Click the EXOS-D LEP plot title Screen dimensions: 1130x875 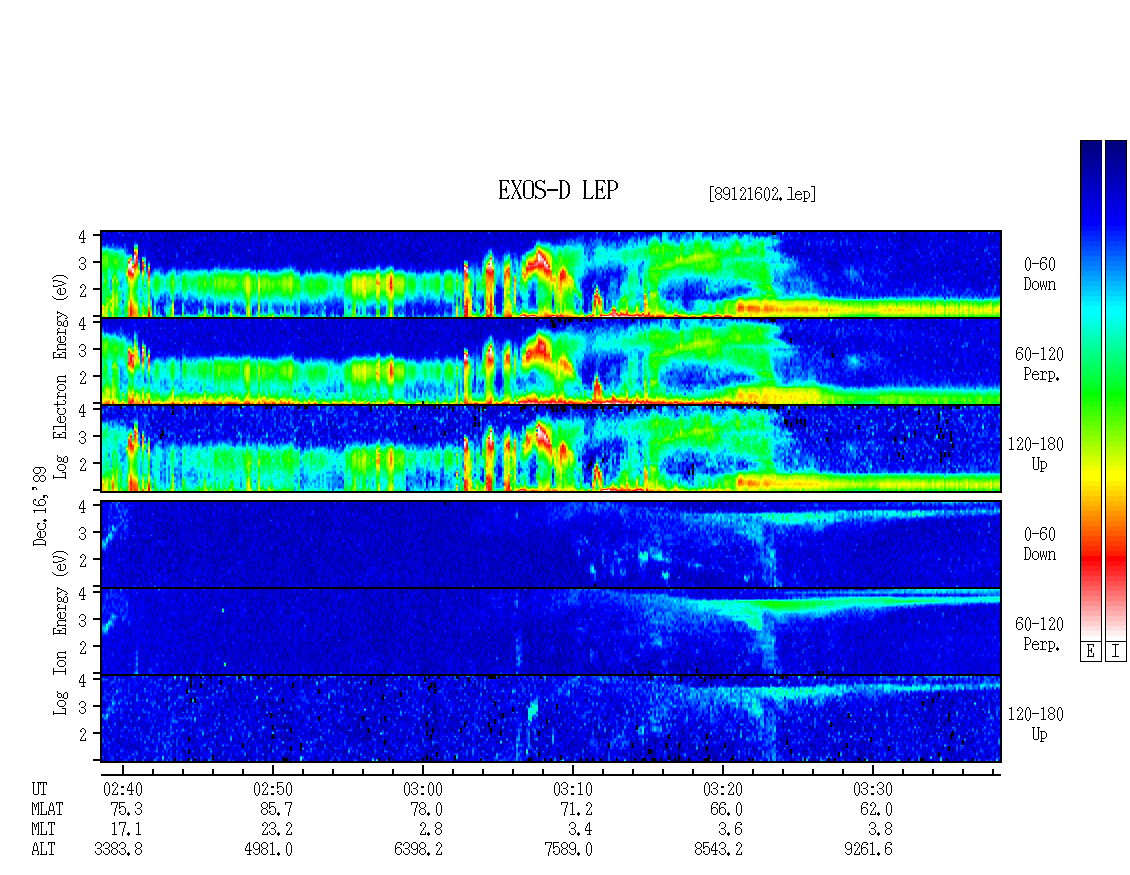click(558, 191)
